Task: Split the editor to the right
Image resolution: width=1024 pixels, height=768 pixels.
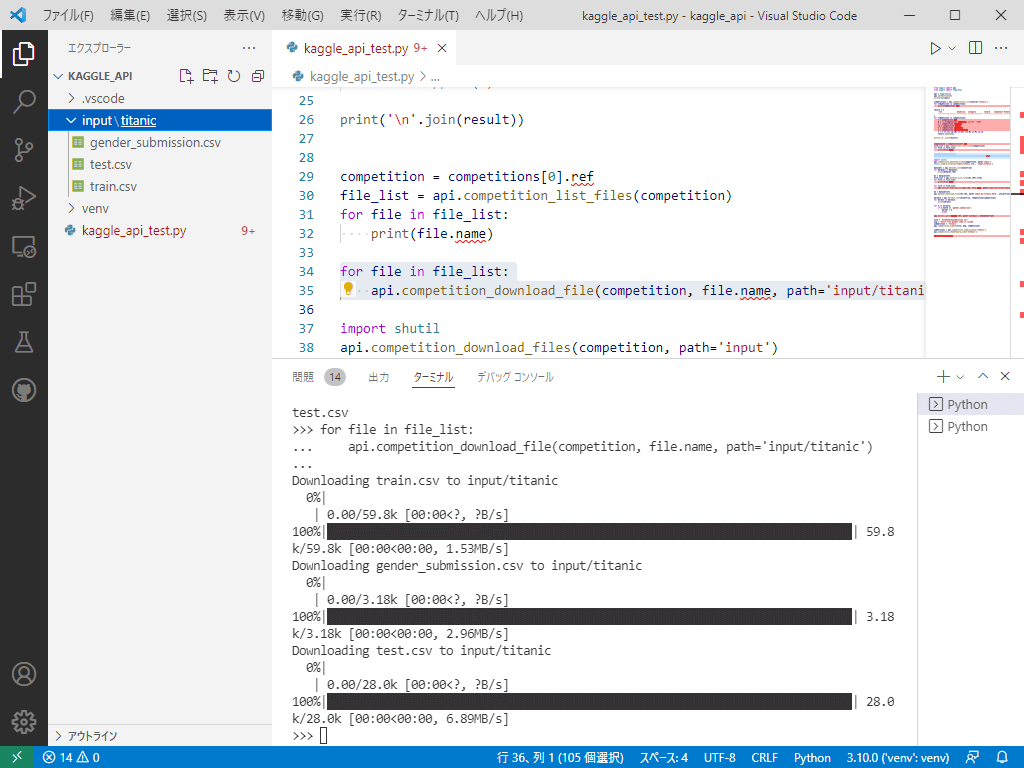Action: (x=974, y=47)
